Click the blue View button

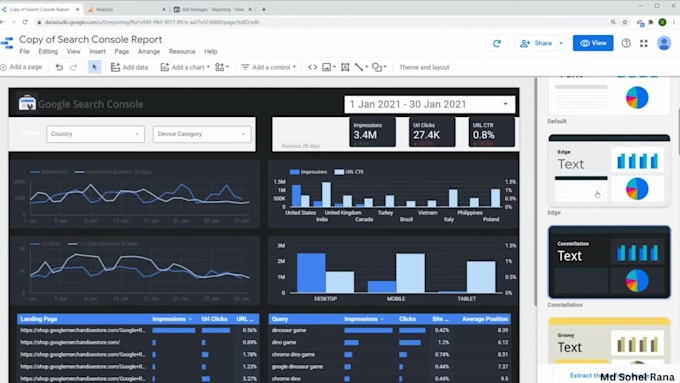click(x=593, y=43)
